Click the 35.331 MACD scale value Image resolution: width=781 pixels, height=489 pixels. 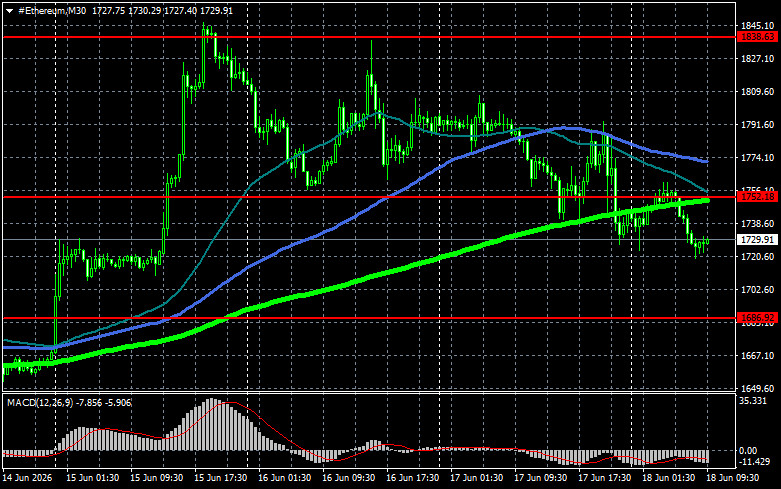pos(753,400)
